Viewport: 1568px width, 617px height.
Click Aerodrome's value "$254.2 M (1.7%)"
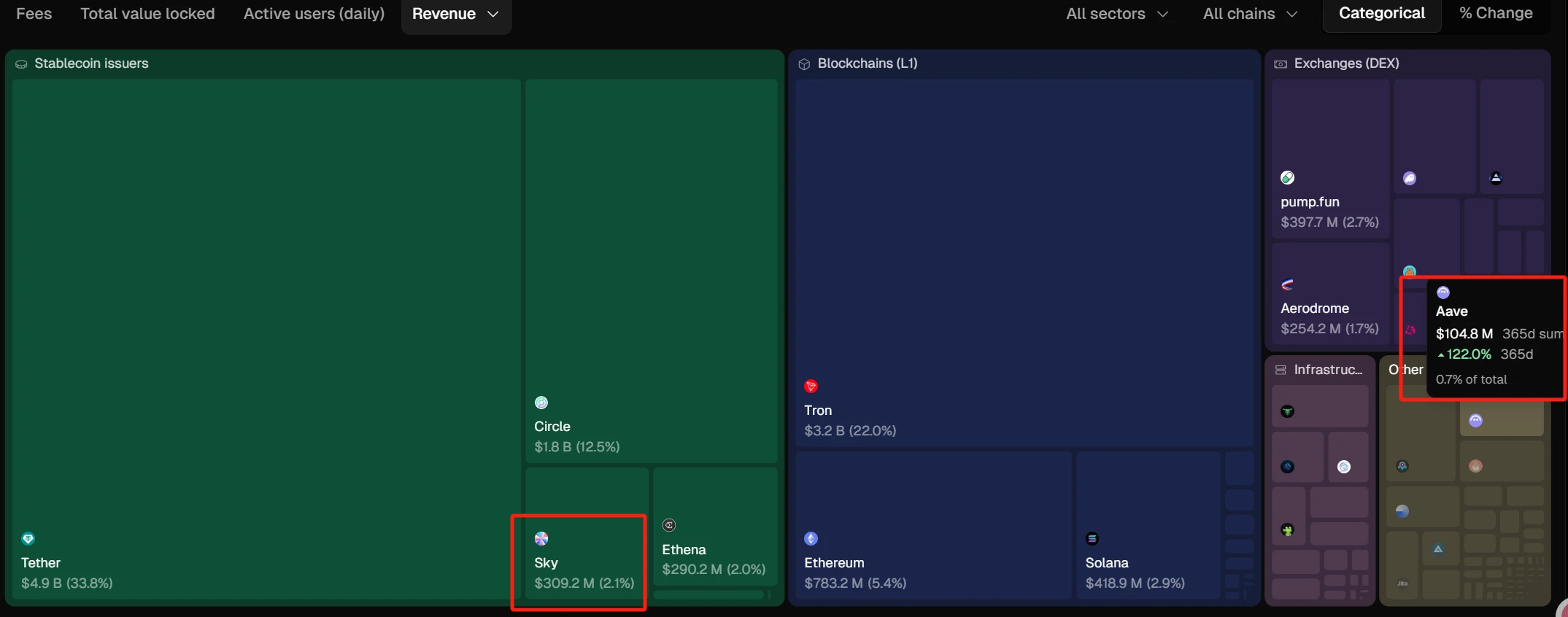1330,329
